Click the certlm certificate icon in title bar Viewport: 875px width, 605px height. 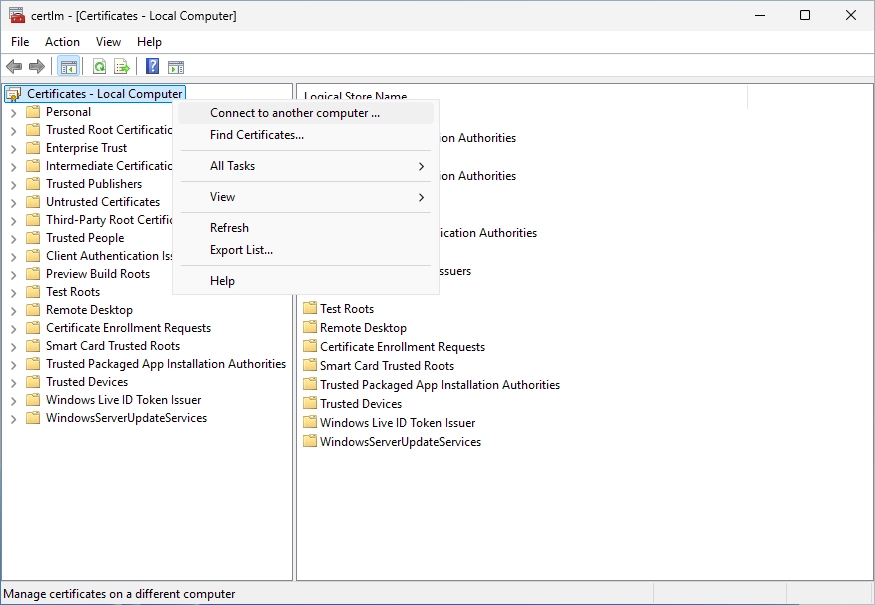[17, 16]
